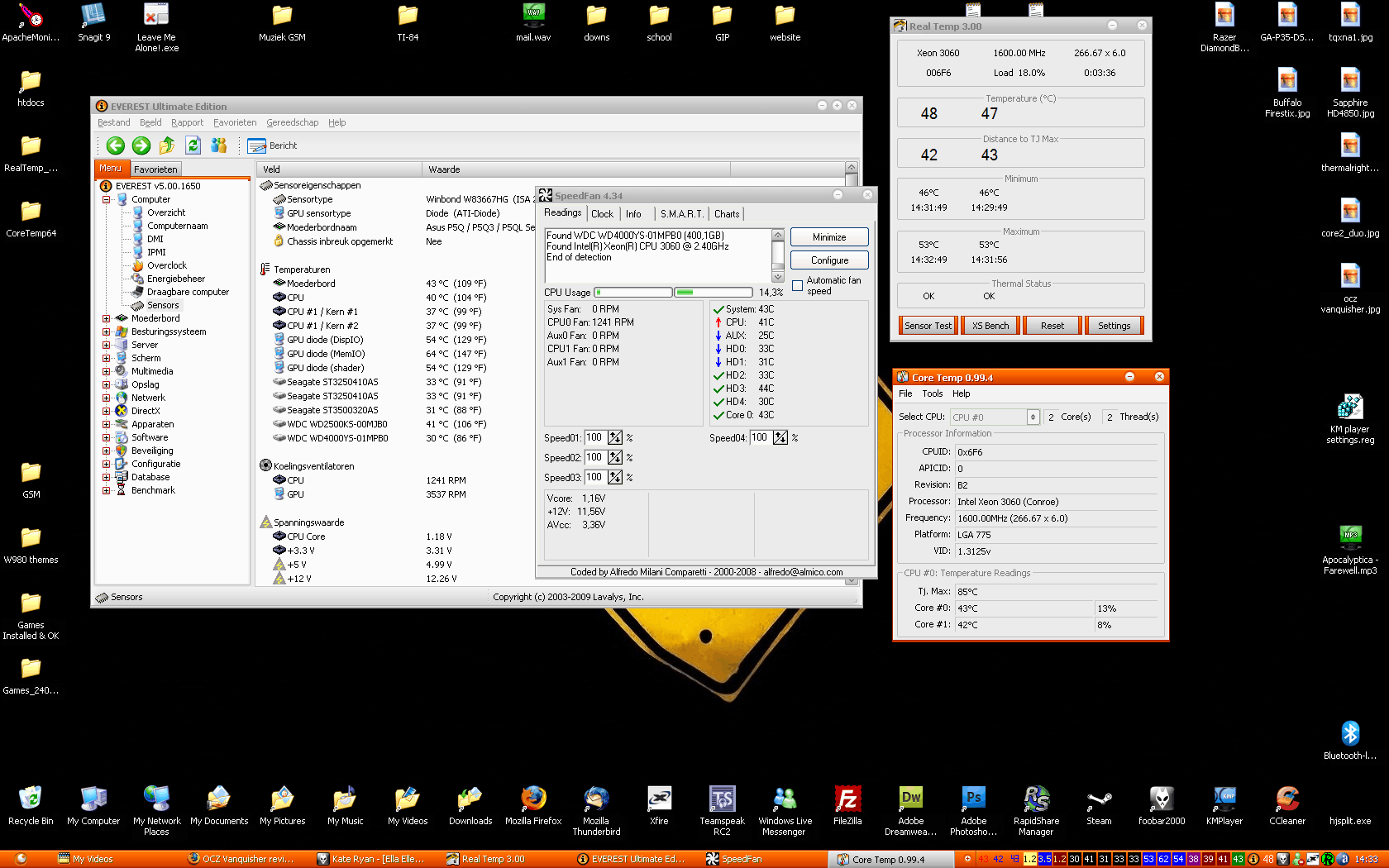Click Speed04 spinner arrows
1389x868 pixels.
[x=780, y=438]
